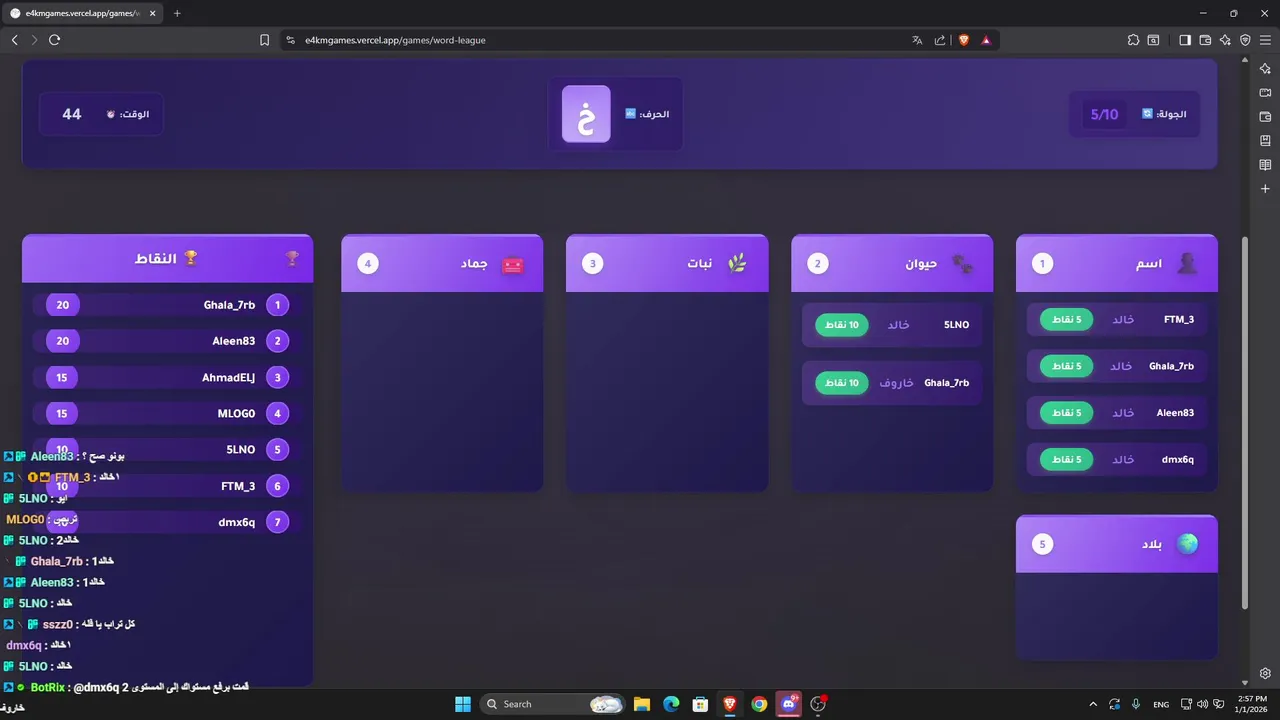Bookmark this page with the bookmark icon
The width and height of the screenshot is (1280, 720).
(x=264, y=40)
